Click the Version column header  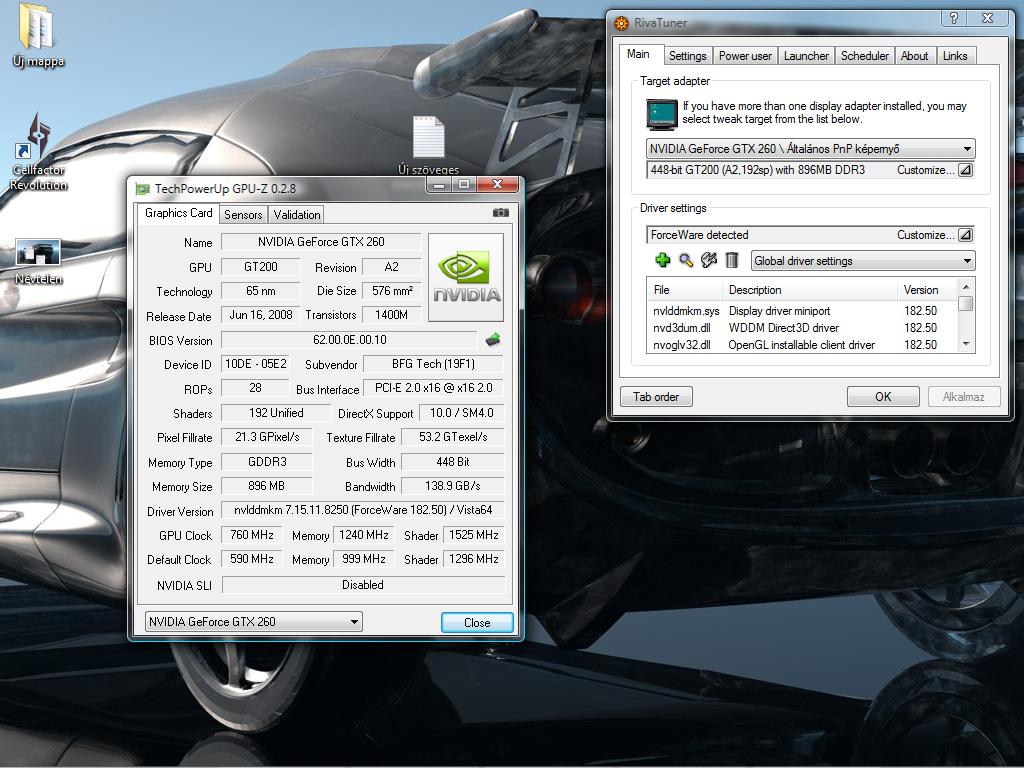(927, 289)
